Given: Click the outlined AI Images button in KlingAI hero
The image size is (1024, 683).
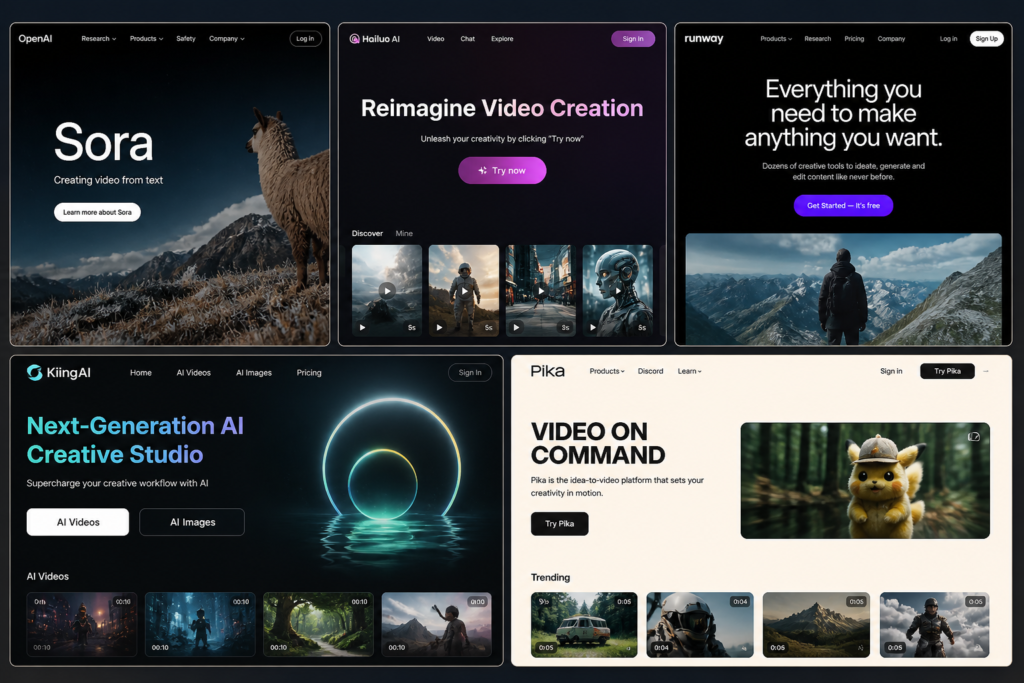Looking at the screenshot, I should pos(192,522).
